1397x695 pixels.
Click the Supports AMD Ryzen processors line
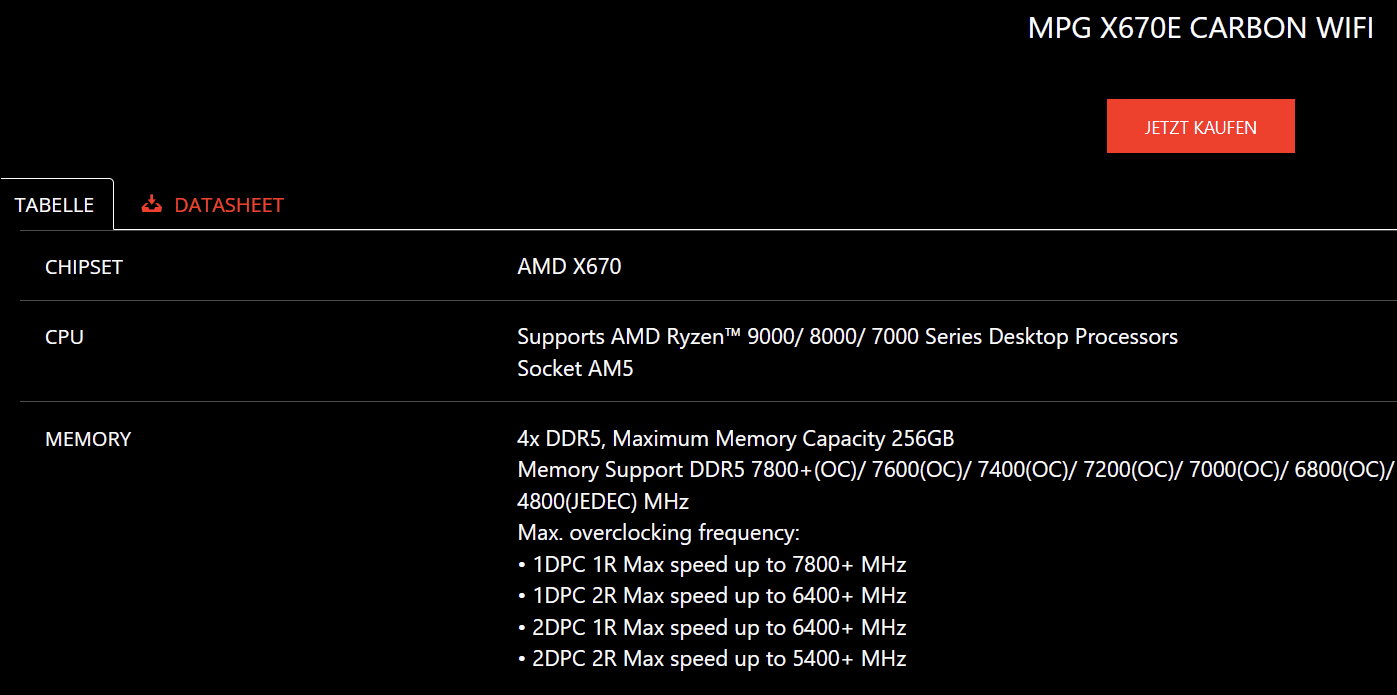click(847, 337)
